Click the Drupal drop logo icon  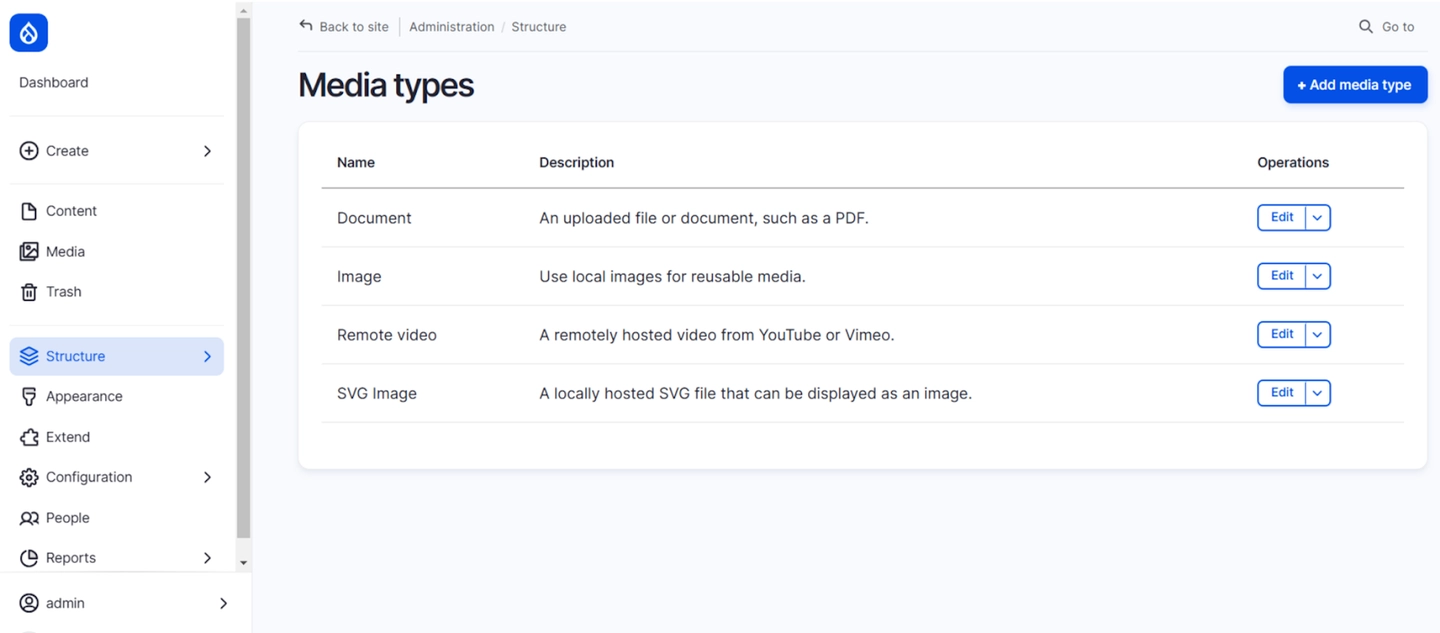tap(29, 33)
